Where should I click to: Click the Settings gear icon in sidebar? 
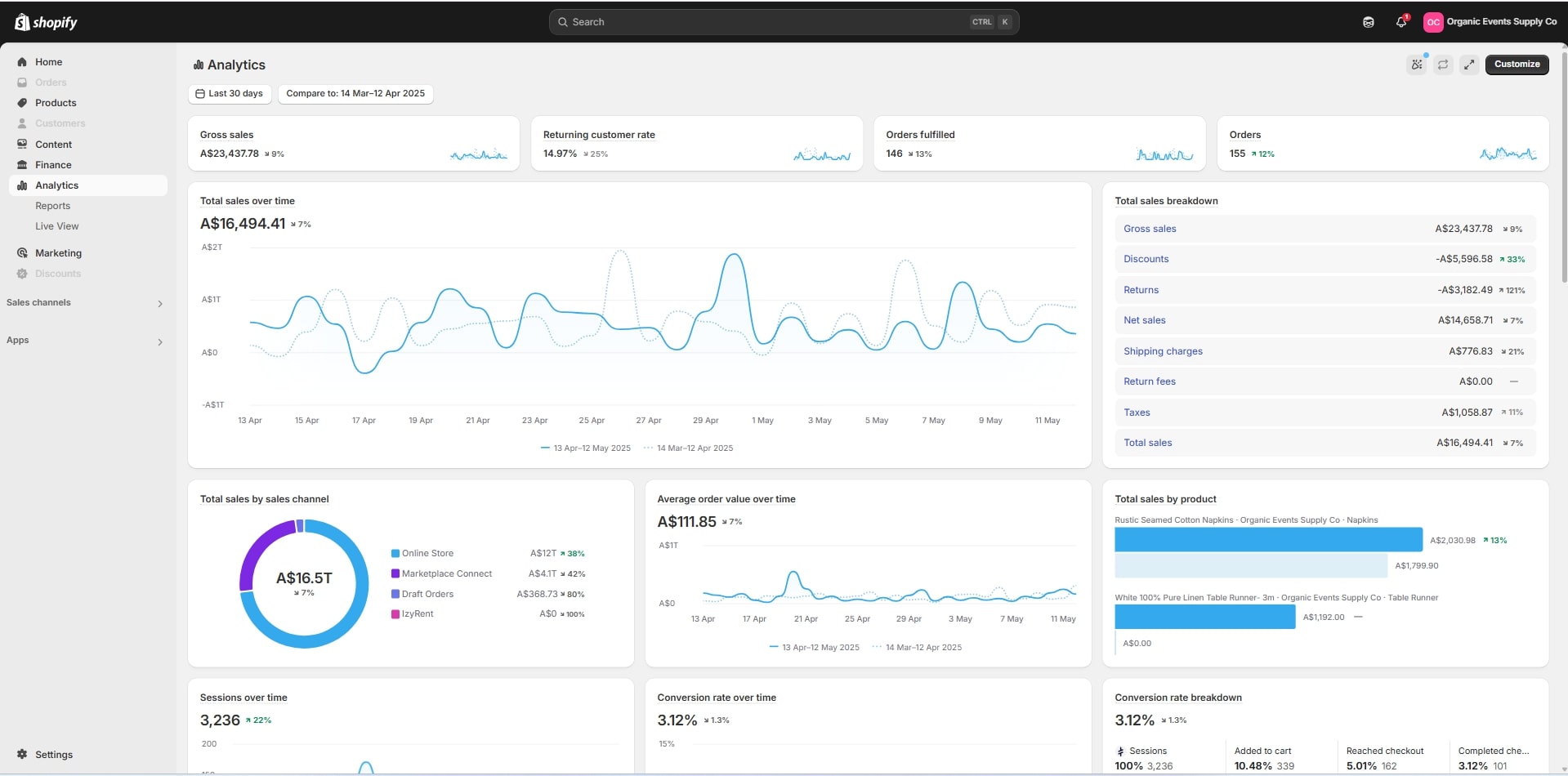(22, 755)
